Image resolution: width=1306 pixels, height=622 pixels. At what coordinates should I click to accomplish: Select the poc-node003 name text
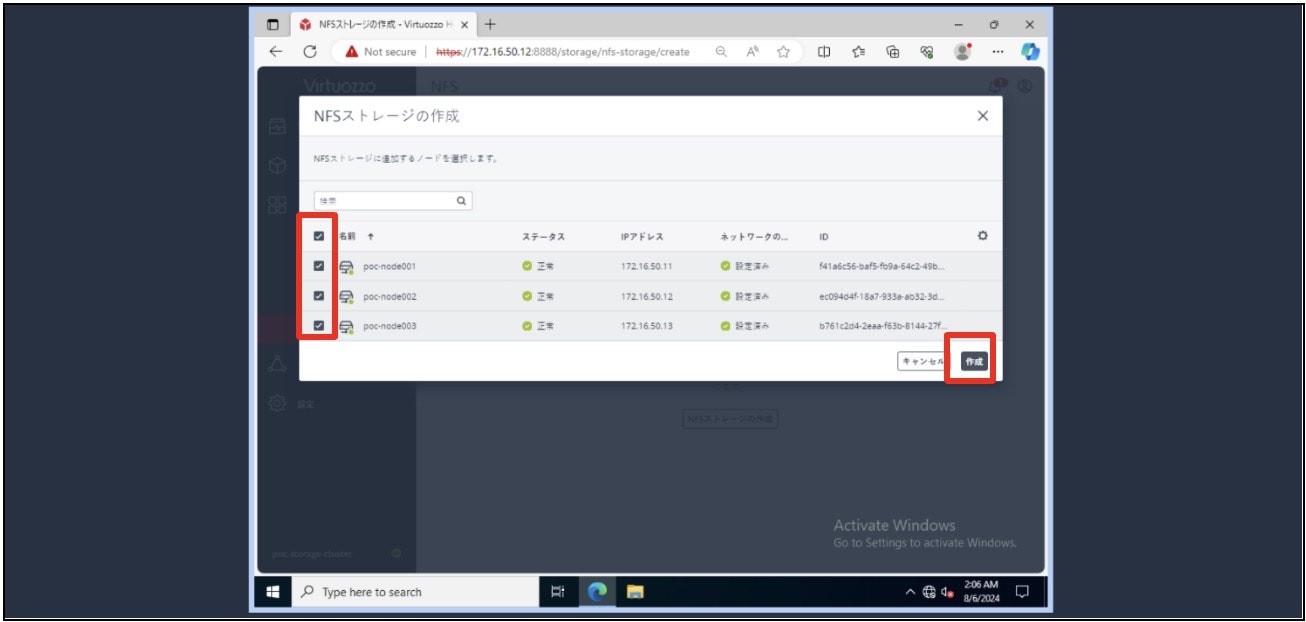(x=390, y=326)
